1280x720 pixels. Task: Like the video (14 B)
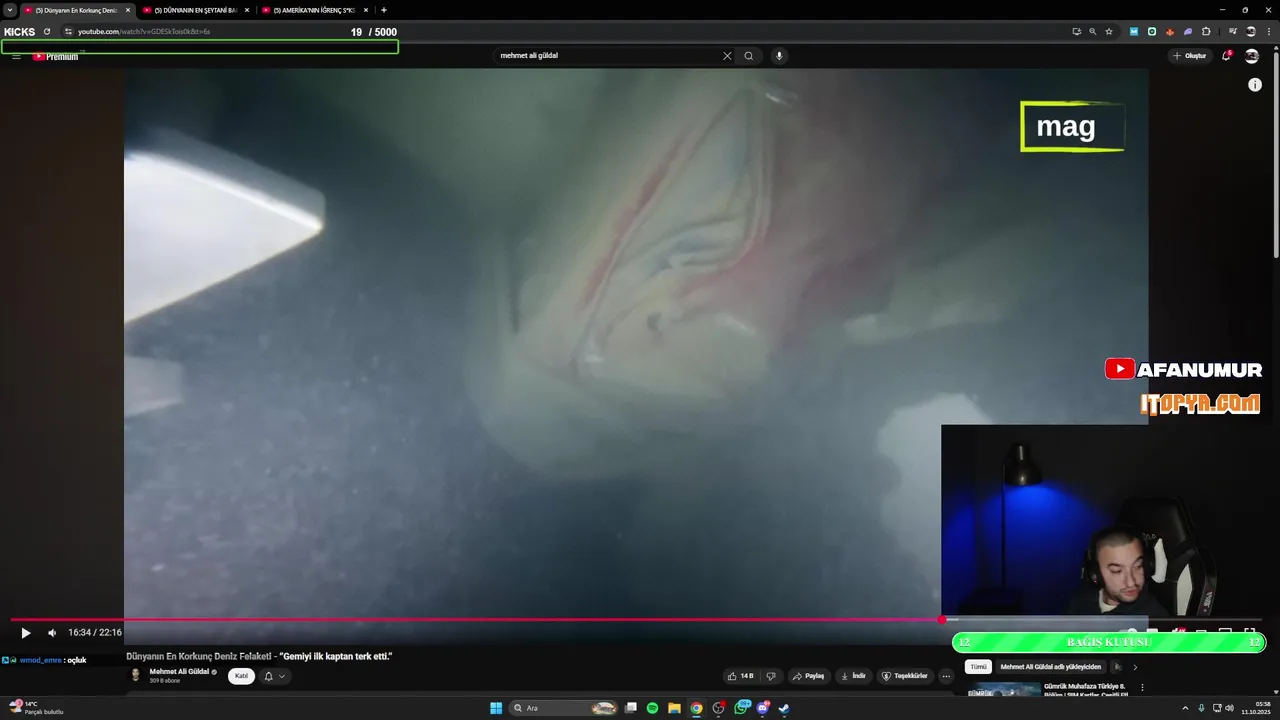pyautogui.click(x=741, y=676)
